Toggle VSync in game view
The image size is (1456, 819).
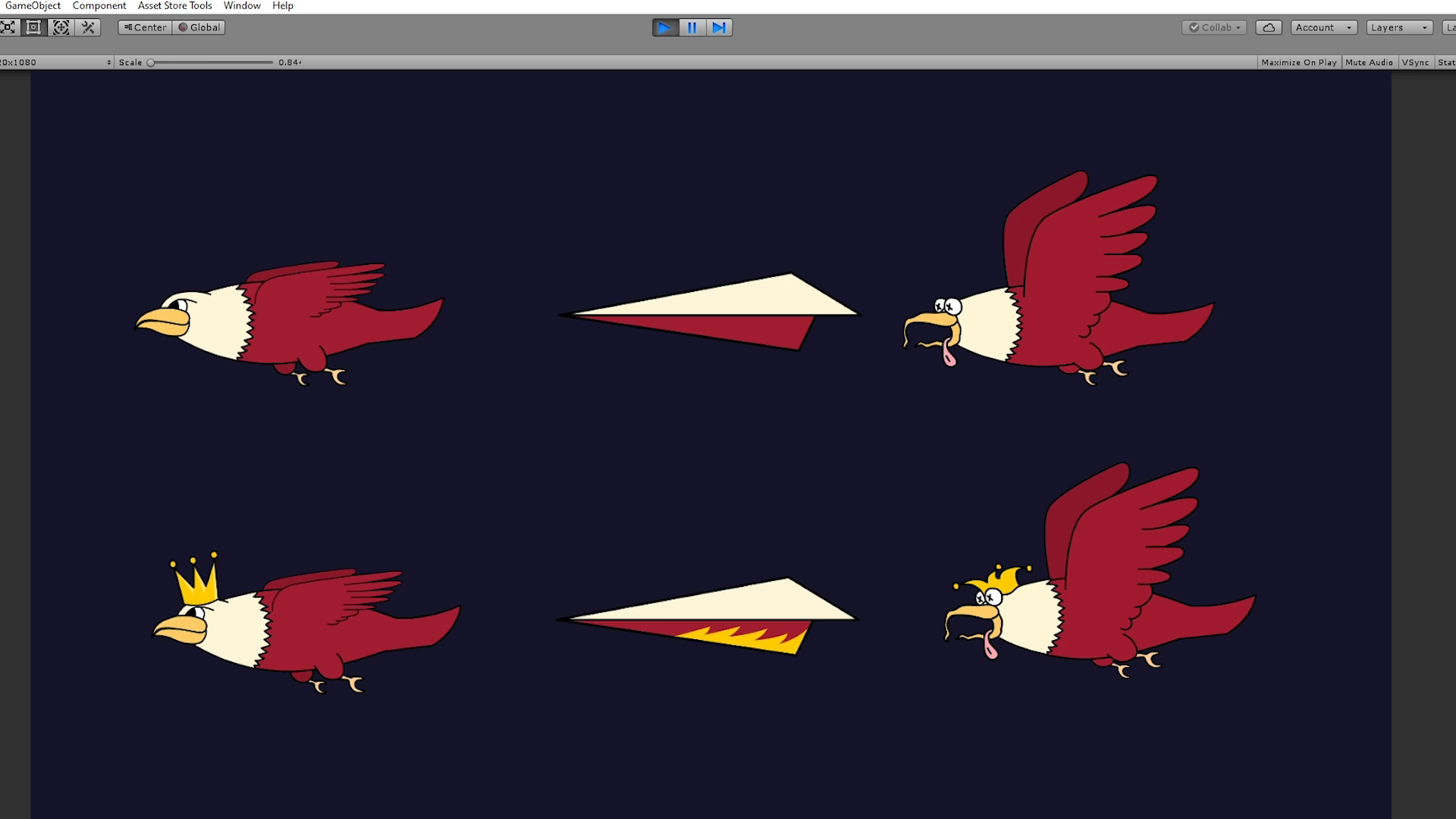pyautogui.click(x=1415, y=62)
